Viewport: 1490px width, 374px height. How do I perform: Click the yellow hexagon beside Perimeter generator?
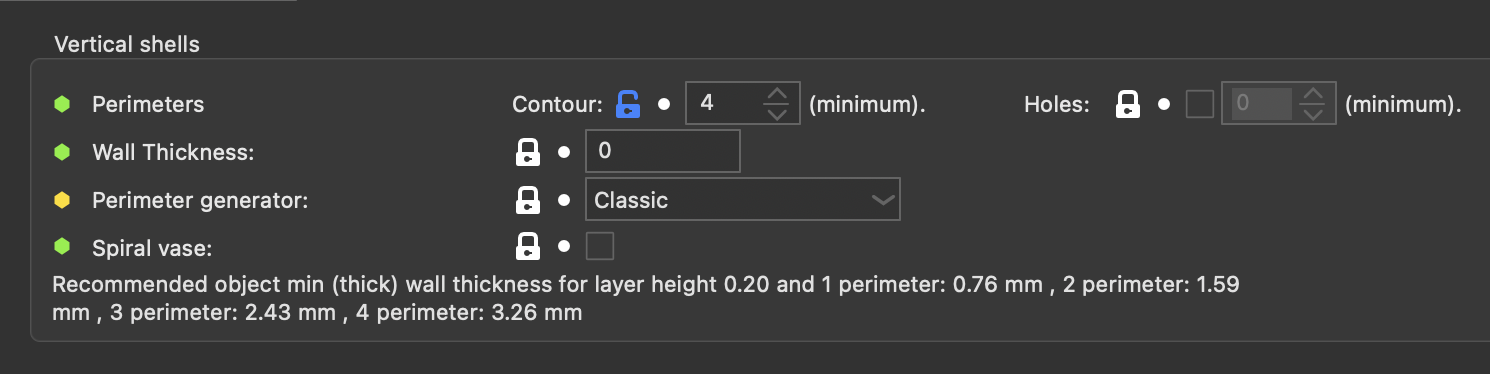pyautogui.click(x=62, y=200)
